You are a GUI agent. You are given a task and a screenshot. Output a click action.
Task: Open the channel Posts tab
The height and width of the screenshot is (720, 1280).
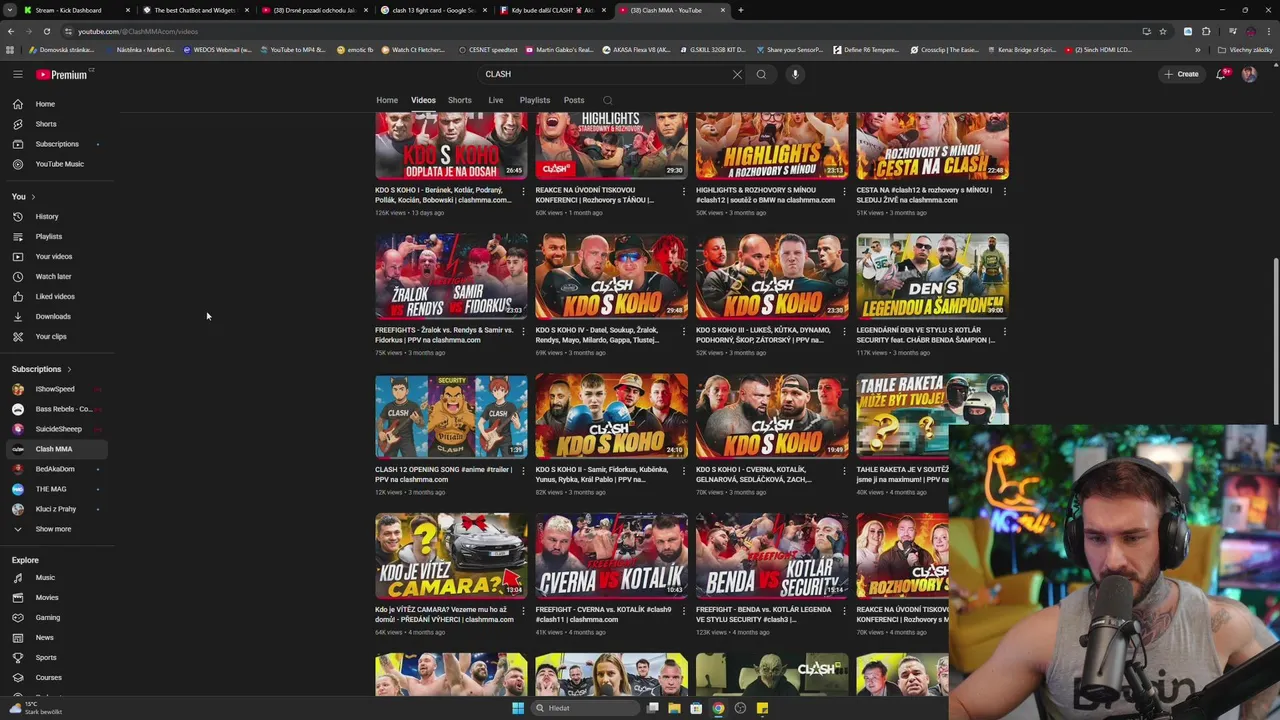[574, 100]
